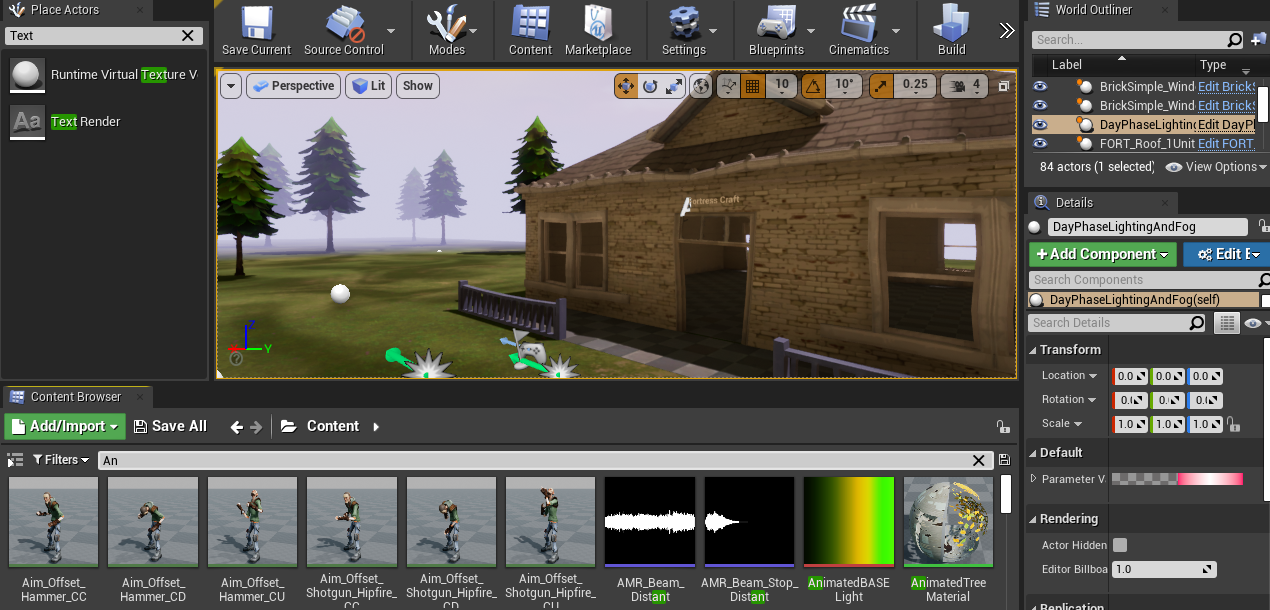Toggle visibility eye for FORT_Roof_1Unit
1270x610 pixels.
click(1040, 144)
